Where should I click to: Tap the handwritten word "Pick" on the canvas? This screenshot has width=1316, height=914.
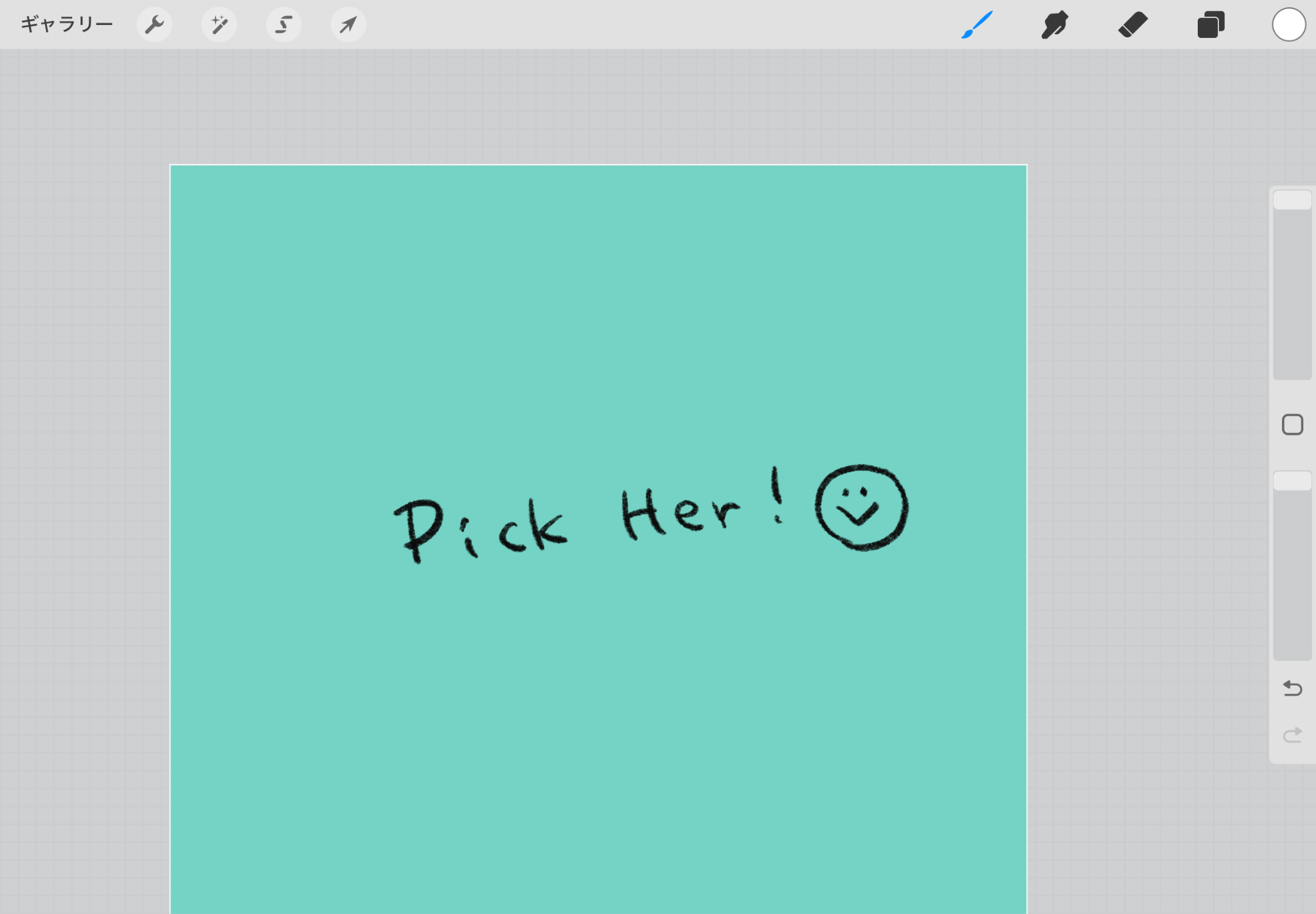click(x=481, y=530)
